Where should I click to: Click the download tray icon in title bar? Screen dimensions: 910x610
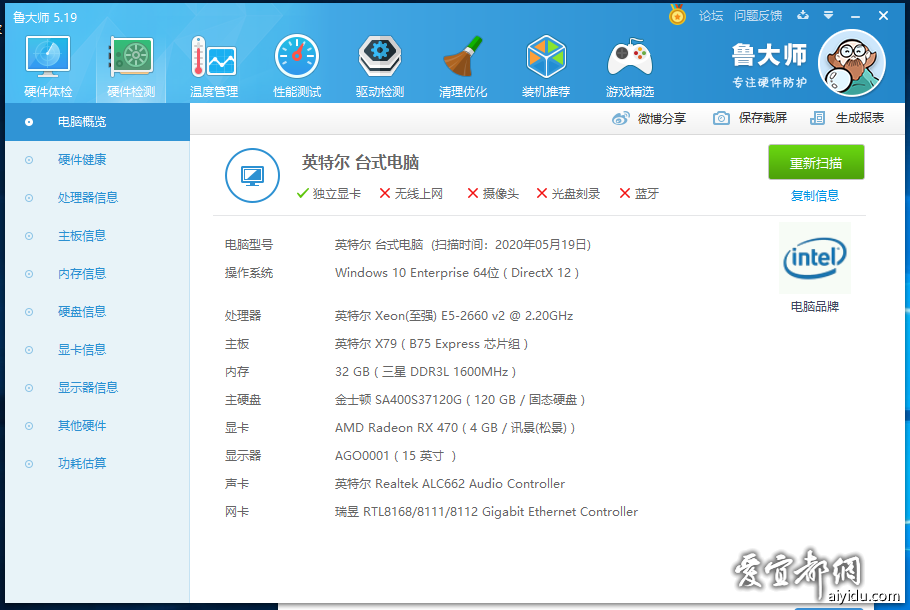click(x=804, y=16)
